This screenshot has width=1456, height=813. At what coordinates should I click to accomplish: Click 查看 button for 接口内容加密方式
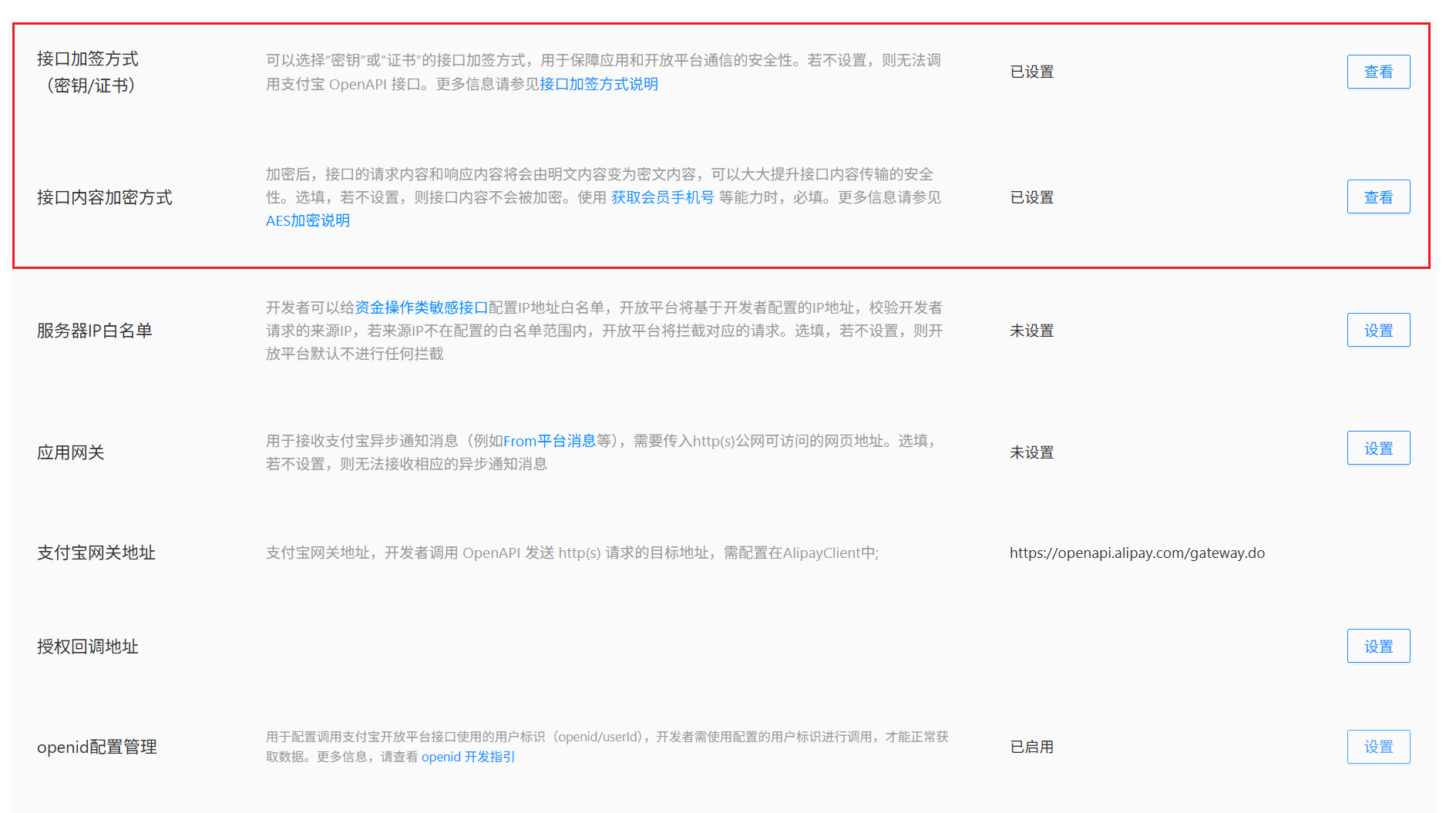1377,197
